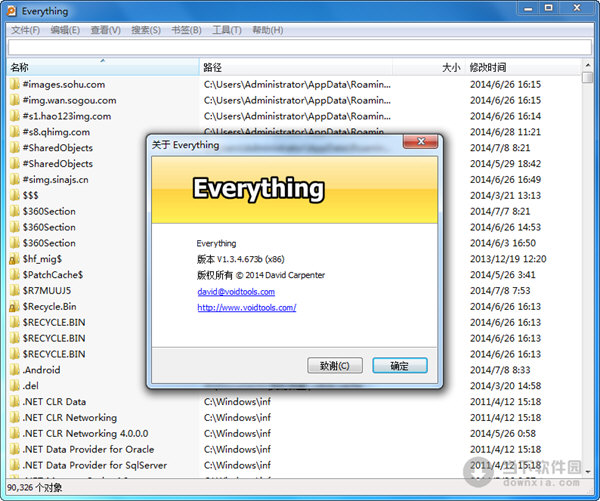Screen dimensions: 600x501
Task: Select the #simg.sinajs.cn entry
Action: click(55, 180)
